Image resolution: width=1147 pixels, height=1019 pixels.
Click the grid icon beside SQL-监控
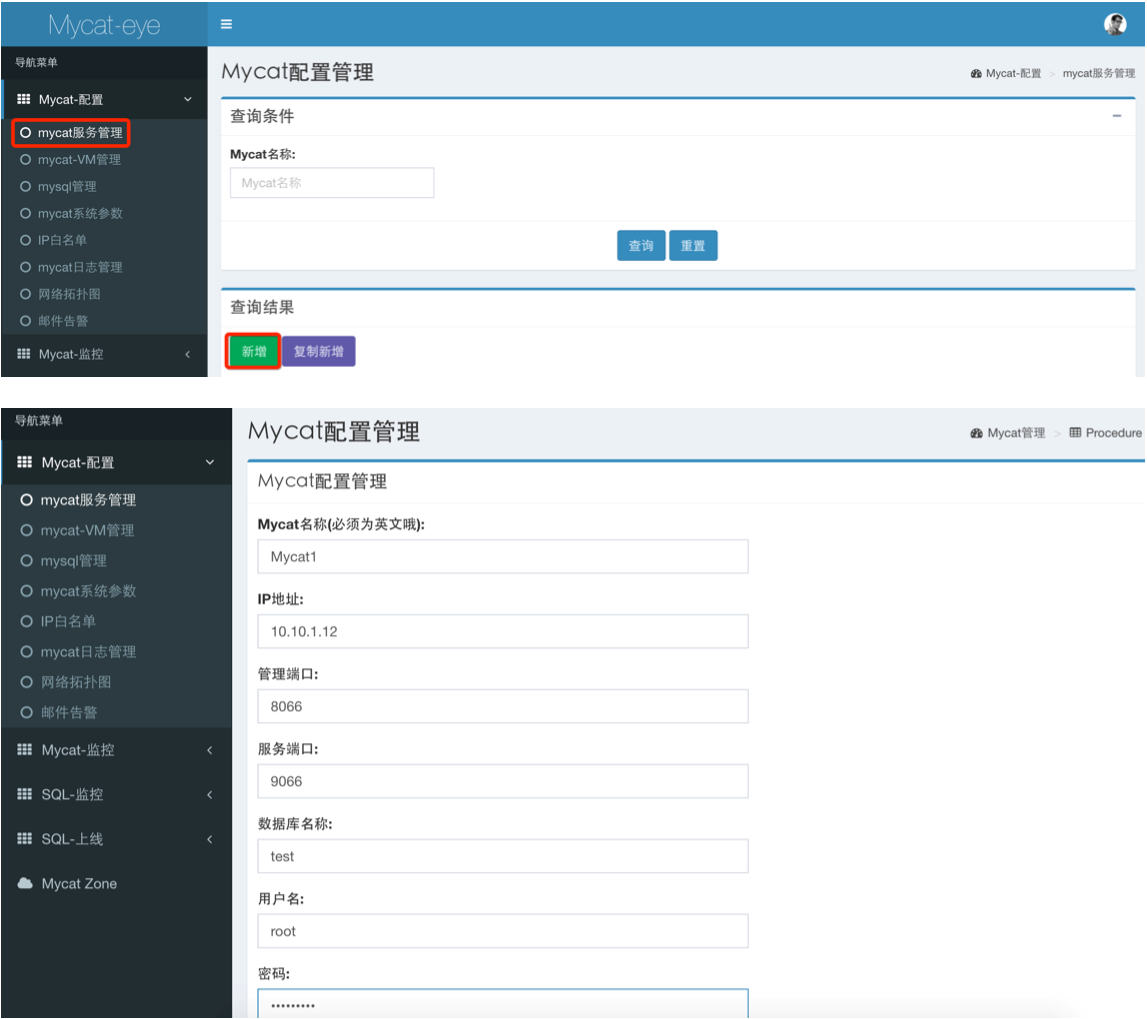click(24, 794)
